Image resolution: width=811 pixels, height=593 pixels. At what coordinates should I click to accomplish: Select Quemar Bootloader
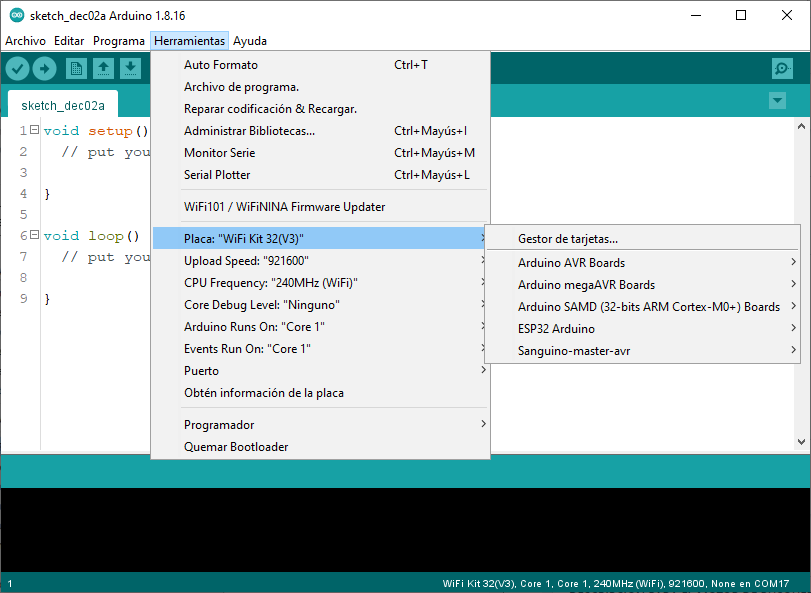pyautogui.click(x=321, y=447)
